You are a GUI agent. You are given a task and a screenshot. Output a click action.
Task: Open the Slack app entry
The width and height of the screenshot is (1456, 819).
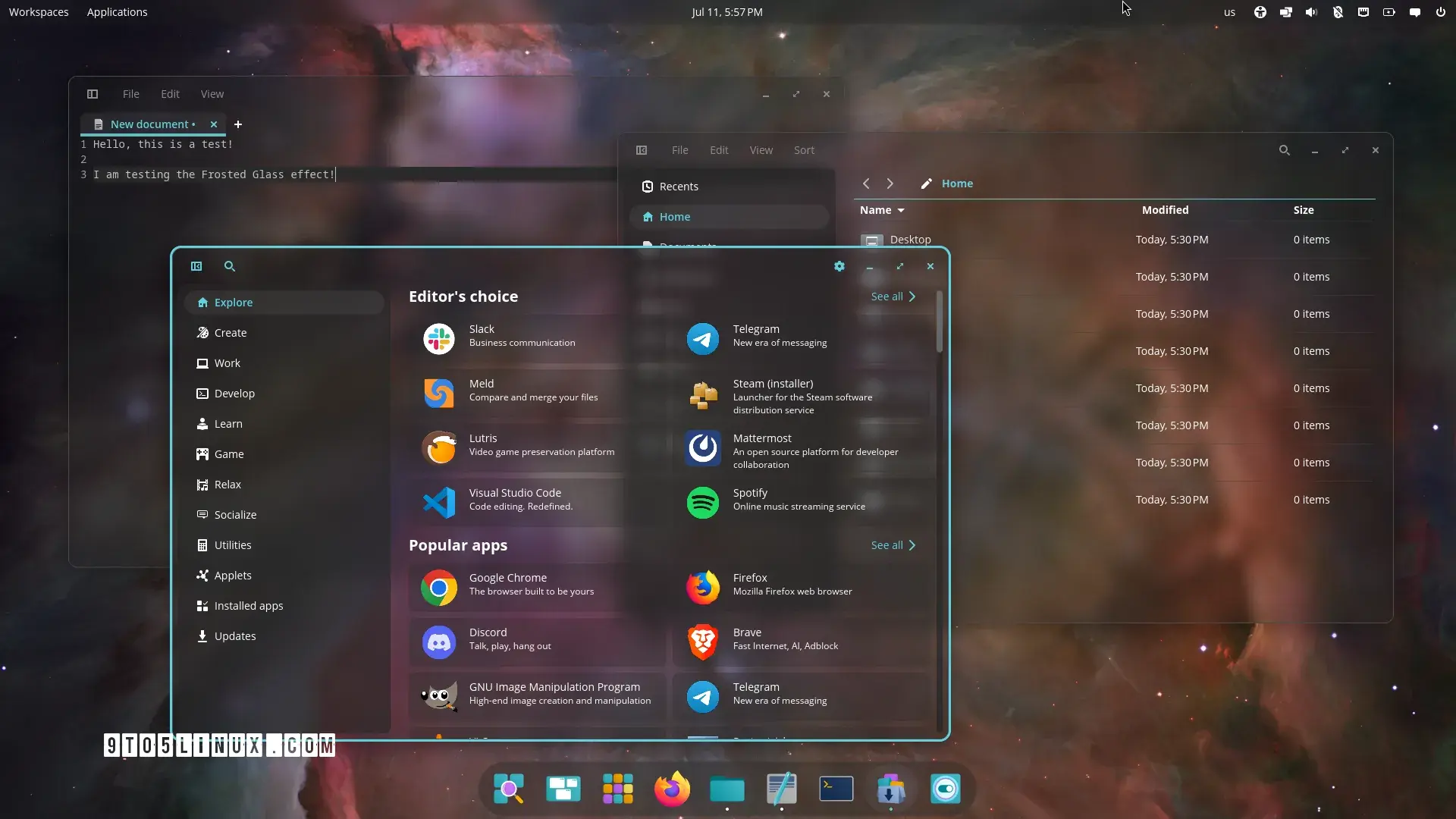(x=538, y=338)
